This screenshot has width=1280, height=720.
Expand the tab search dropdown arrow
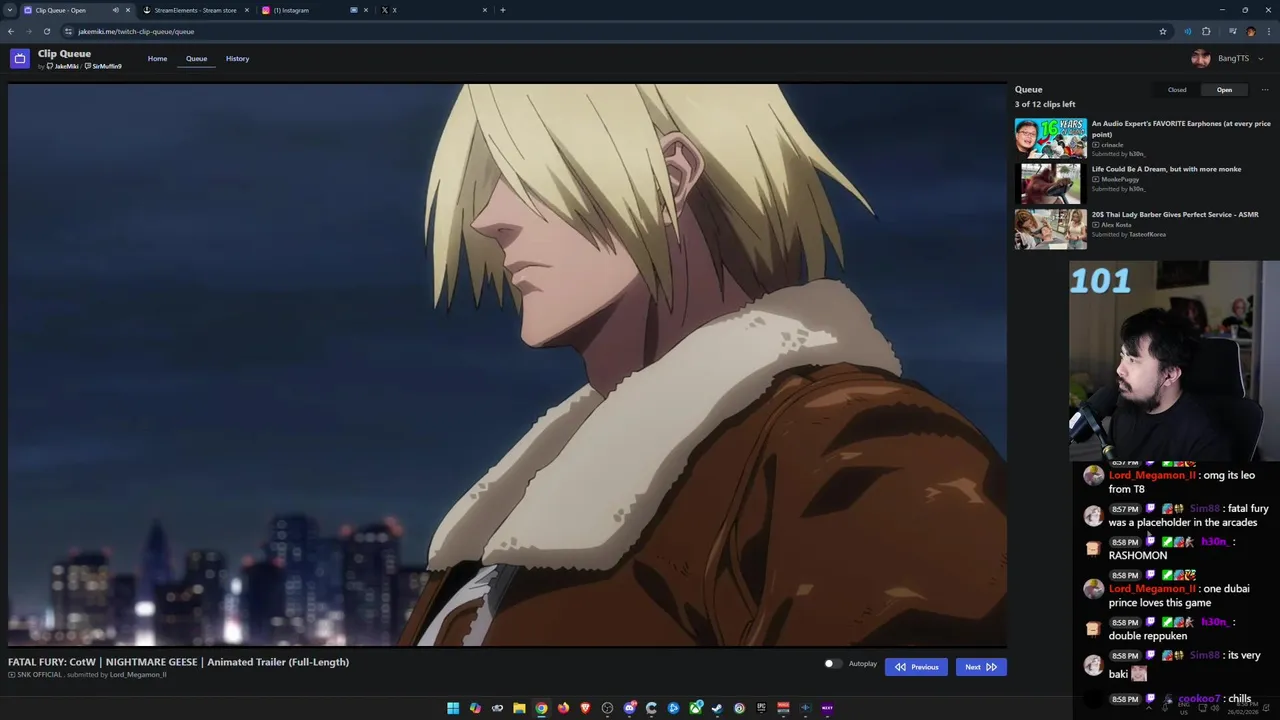10,10
